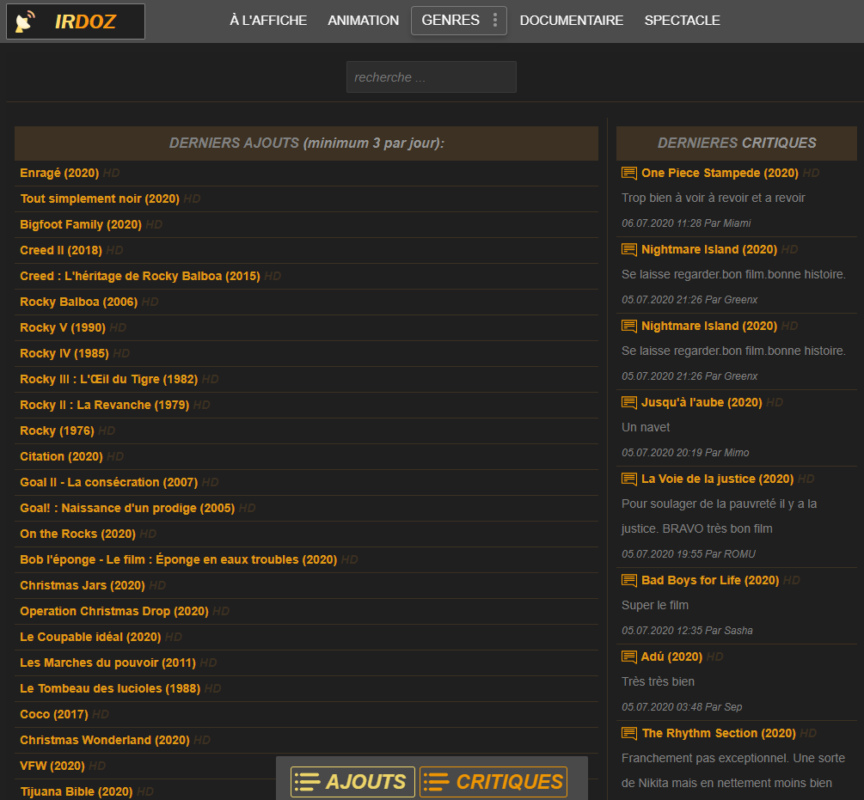Click the DERNIERES CRITIQUES header
Image resolution: width=864 pixels, height=800 pixels.
point(737,143)
